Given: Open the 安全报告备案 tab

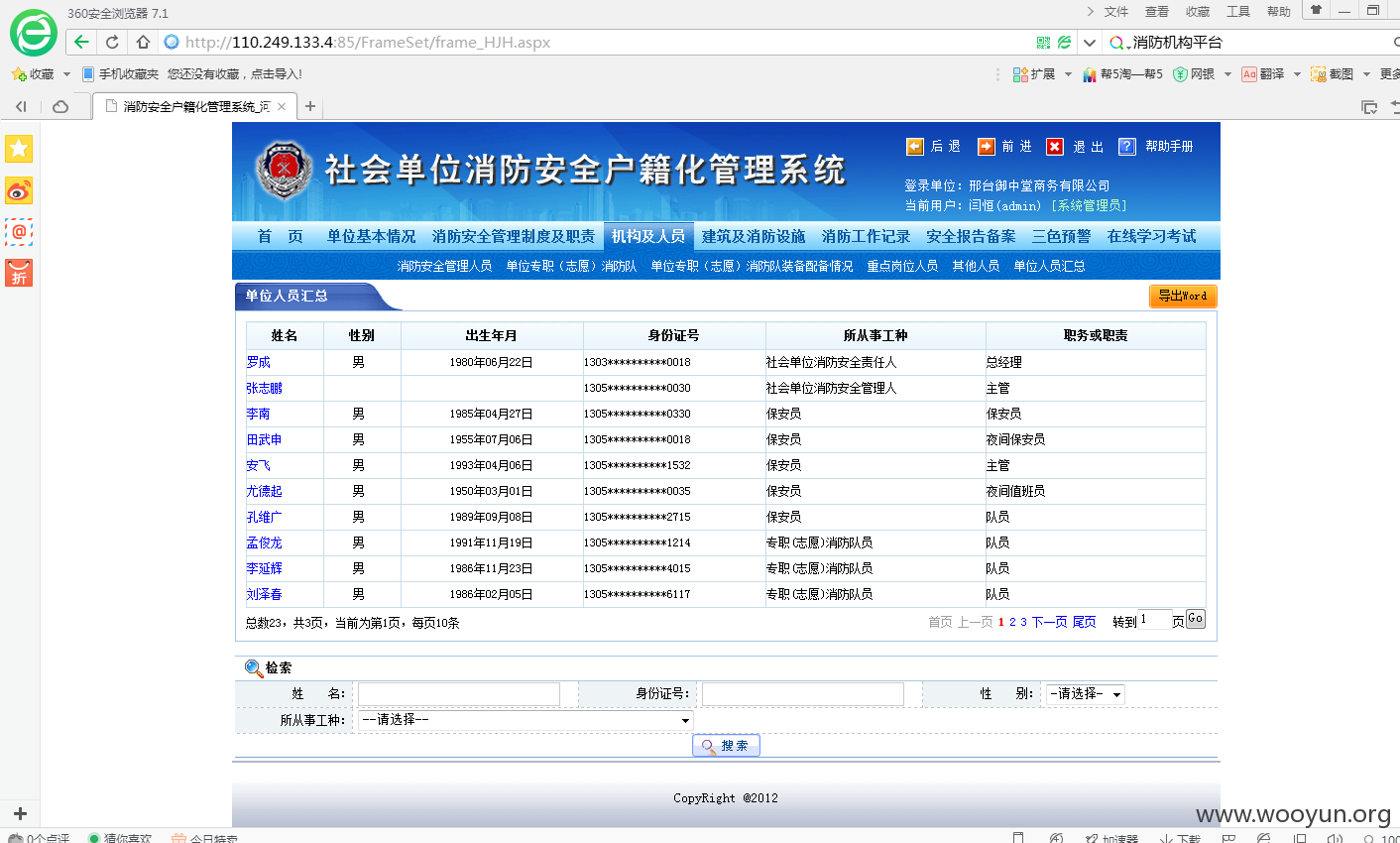Looking at the screenshot, I should coord(971,236).
